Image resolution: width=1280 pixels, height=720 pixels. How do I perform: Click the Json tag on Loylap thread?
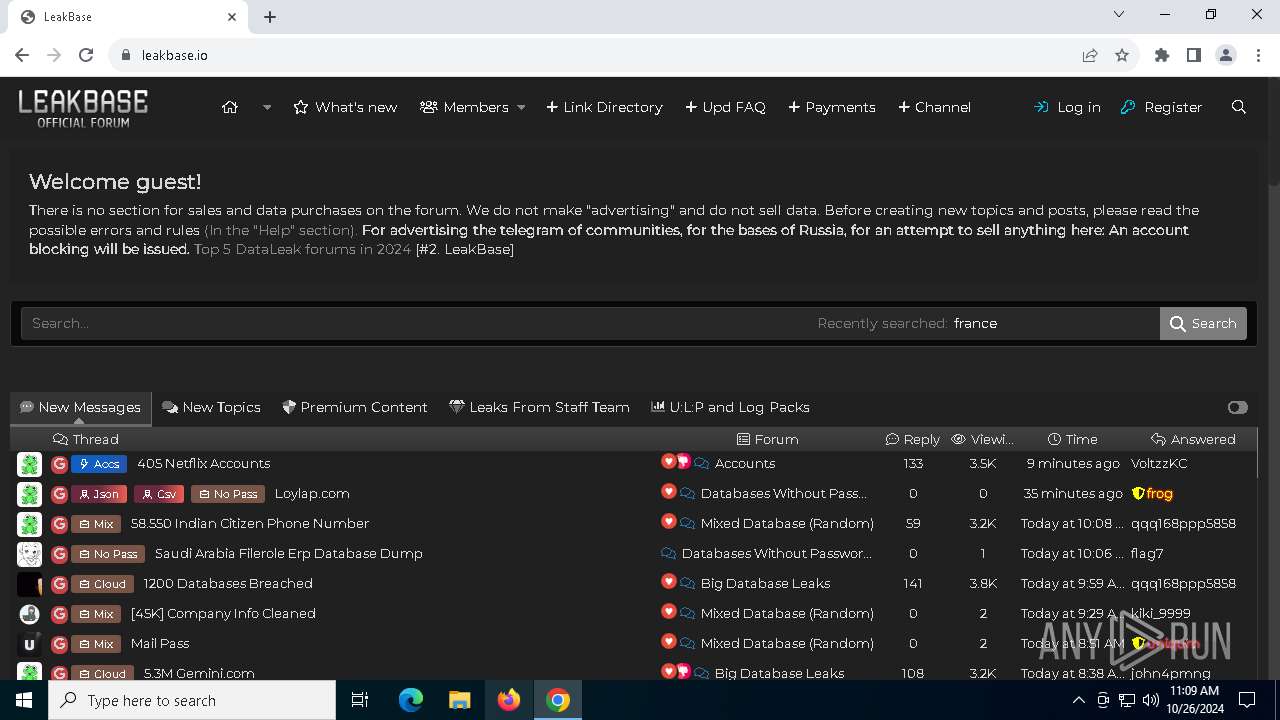click(99, 494)
